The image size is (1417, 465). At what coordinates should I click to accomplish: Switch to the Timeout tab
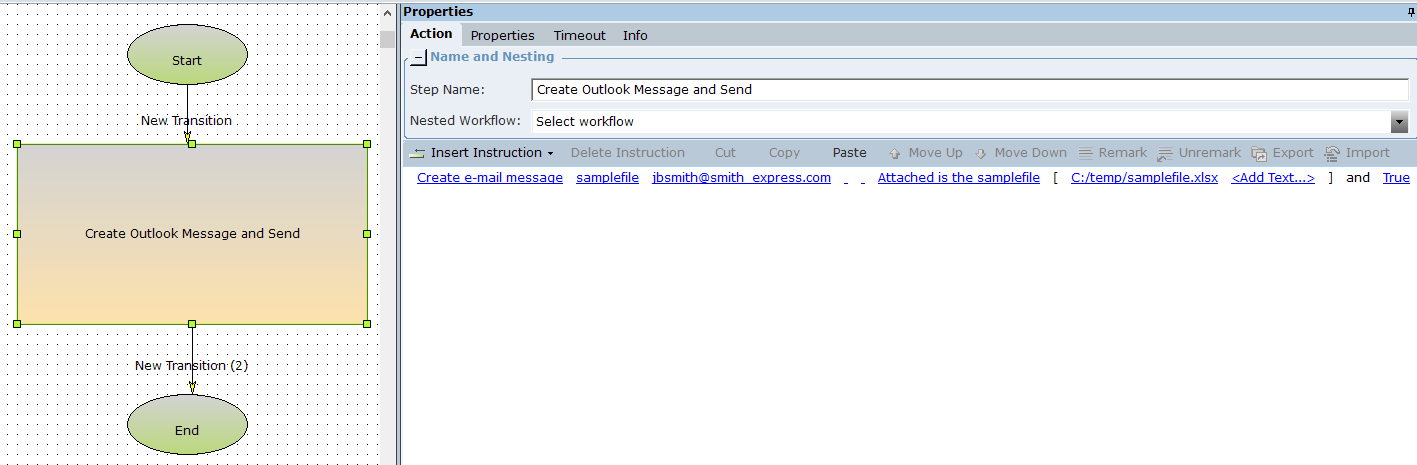tap(579, 35)
